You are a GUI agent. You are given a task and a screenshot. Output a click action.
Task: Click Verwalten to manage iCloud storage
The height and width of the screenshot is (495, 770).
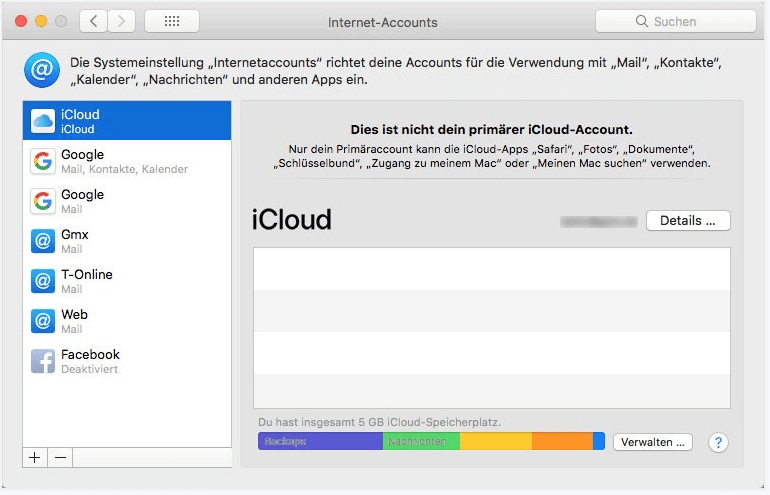pyautogui.click(x=652, y=442)
